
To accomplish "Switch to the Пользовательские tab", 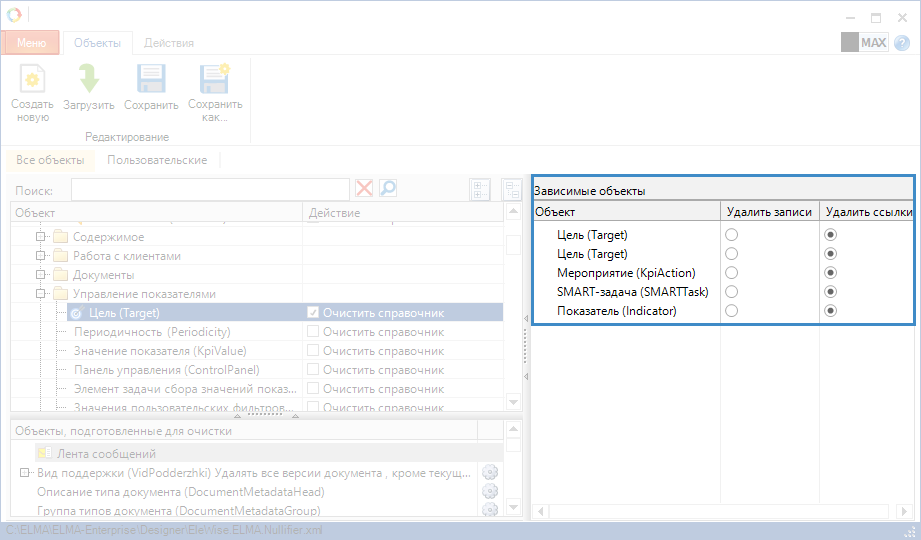I will click(157, 160).
